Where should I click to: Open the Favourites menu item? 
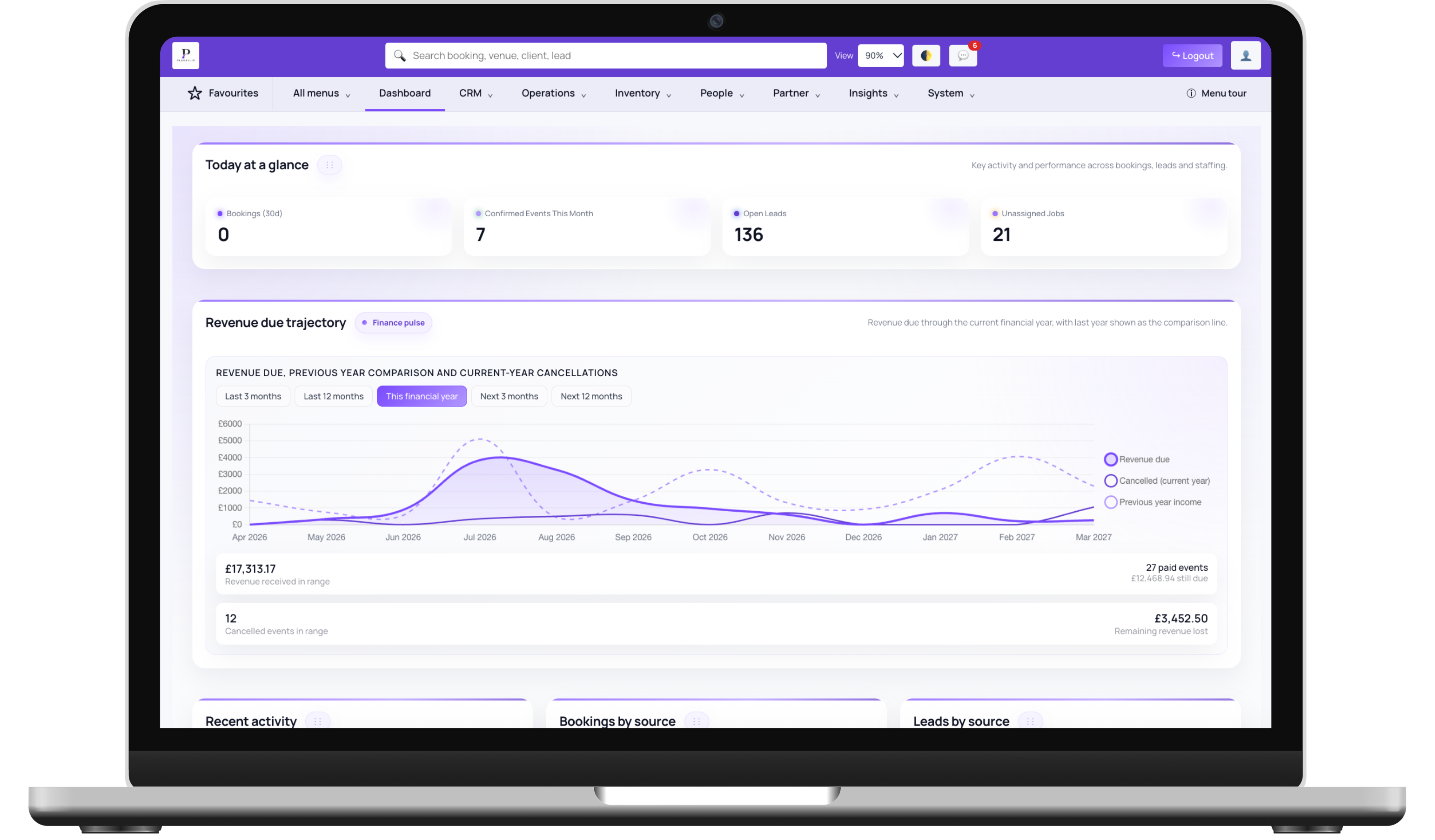(223, 93)
